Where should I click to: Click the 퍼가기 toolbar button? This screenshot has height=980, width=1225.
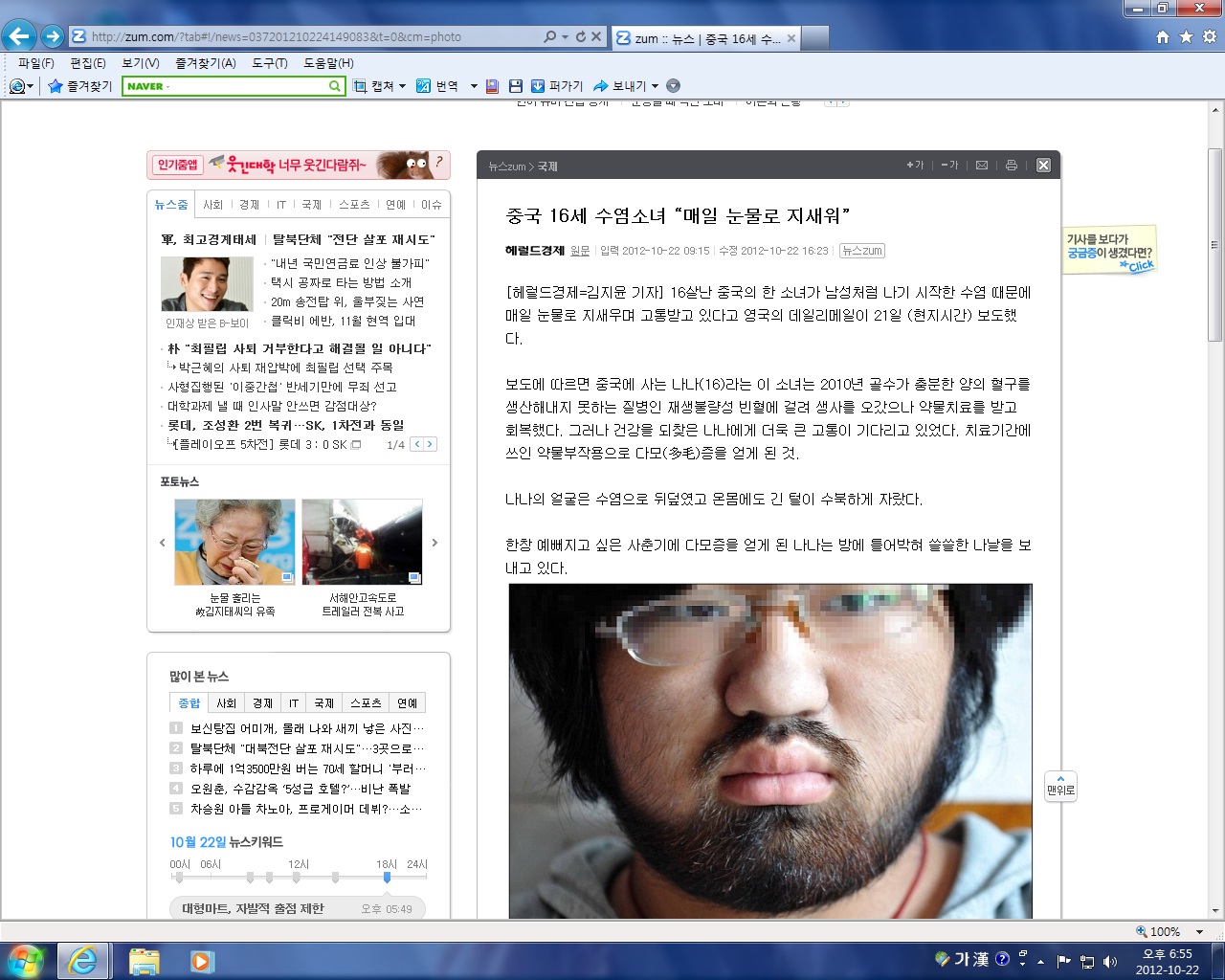(557, 86)
